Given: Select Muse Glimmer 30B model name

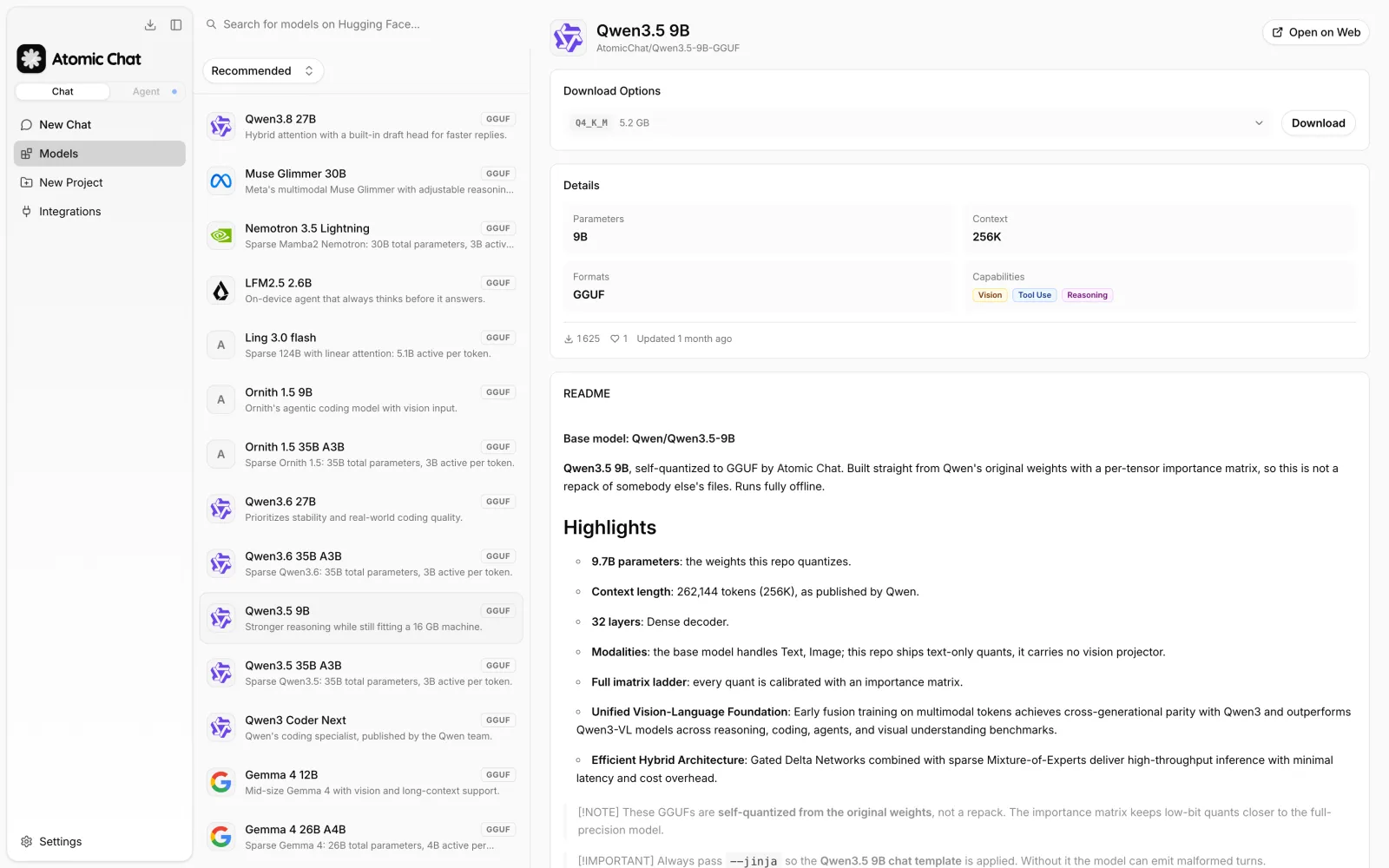Looking at the screenshot, I should pos(295,174).
